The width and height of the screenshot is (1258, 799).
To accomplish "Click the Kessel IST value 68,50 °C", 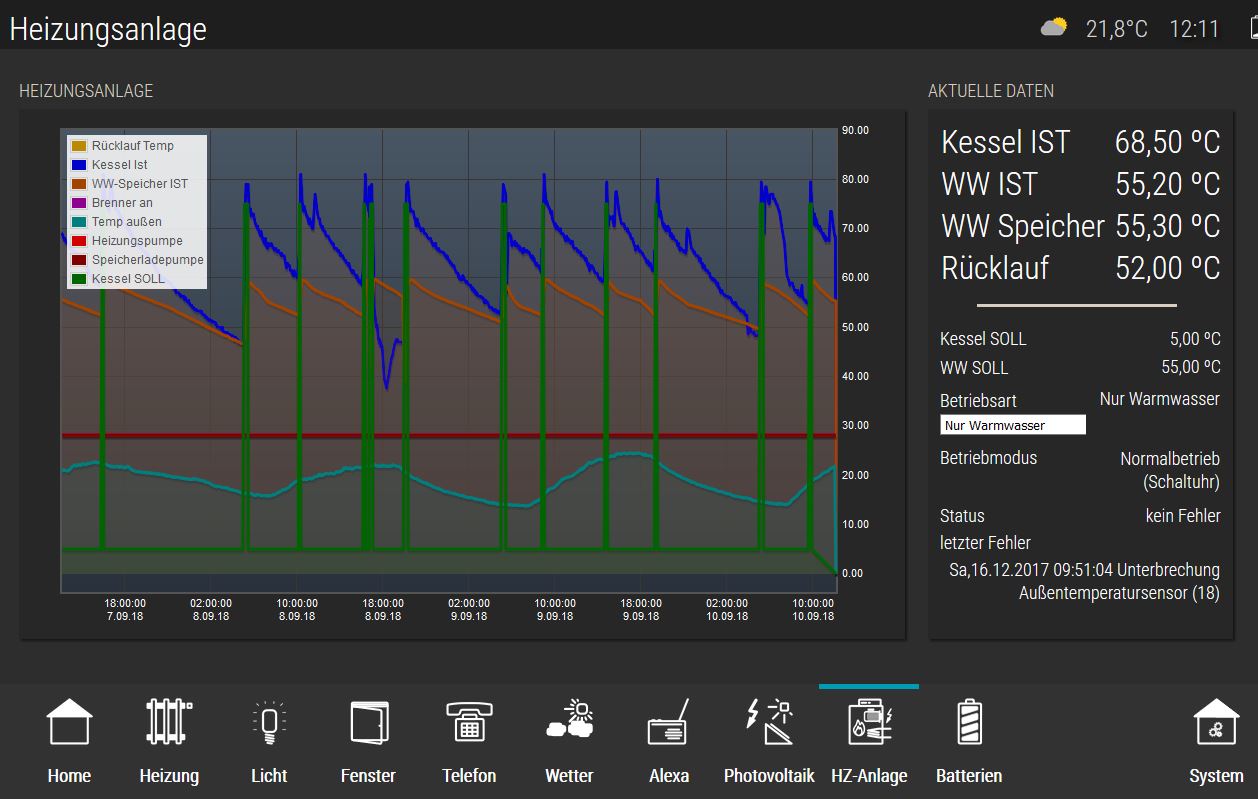I will point(1168,143).
